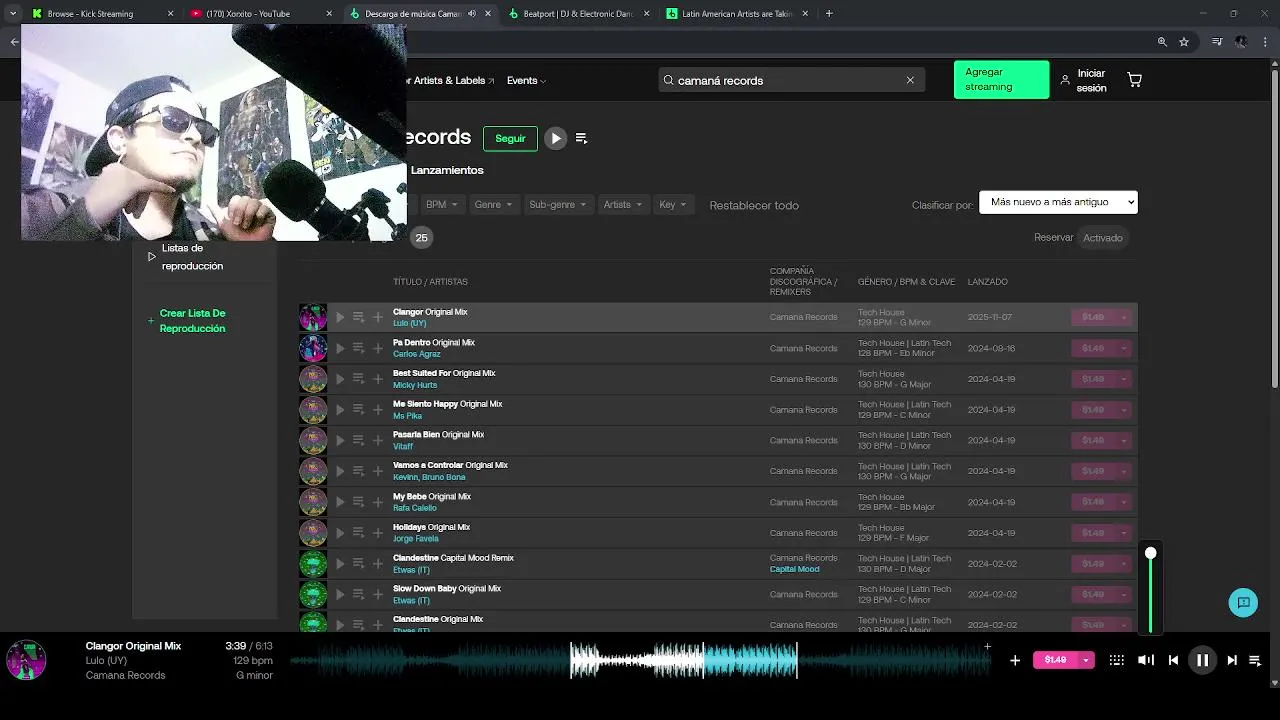Play Vamos a Controlar track
This screenshot has height=720, width=1280.
tap(340, 471)
